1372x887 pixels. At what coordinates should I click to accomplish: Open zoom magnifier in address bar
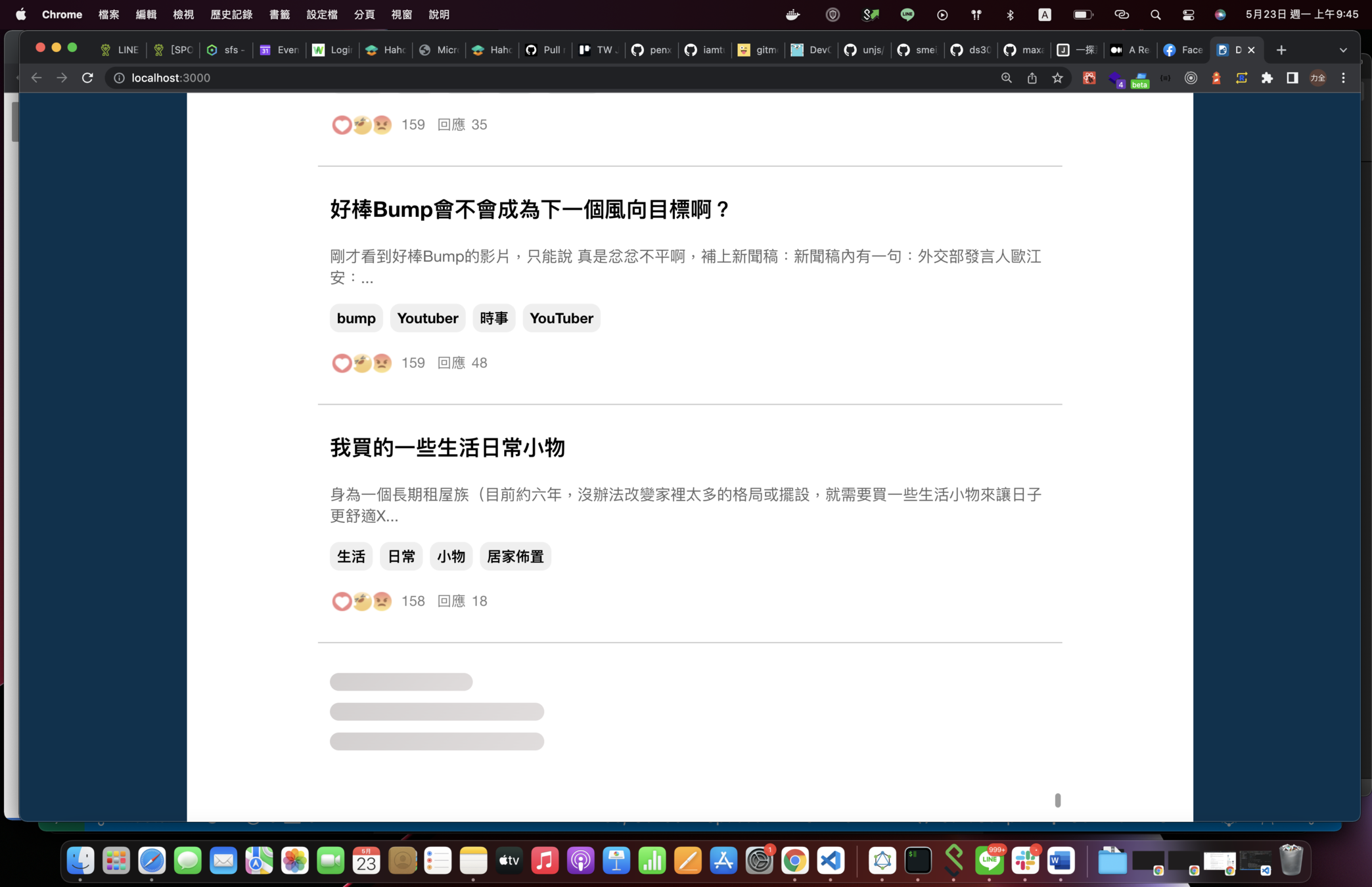click(x=1006, y=78)
